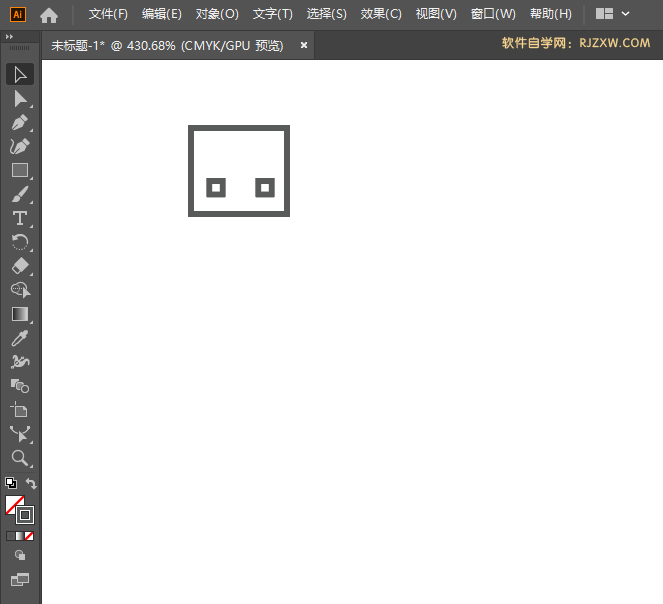663x604 pixels.
Task: Select the Direct Selection tool
Action: (20, 99)
